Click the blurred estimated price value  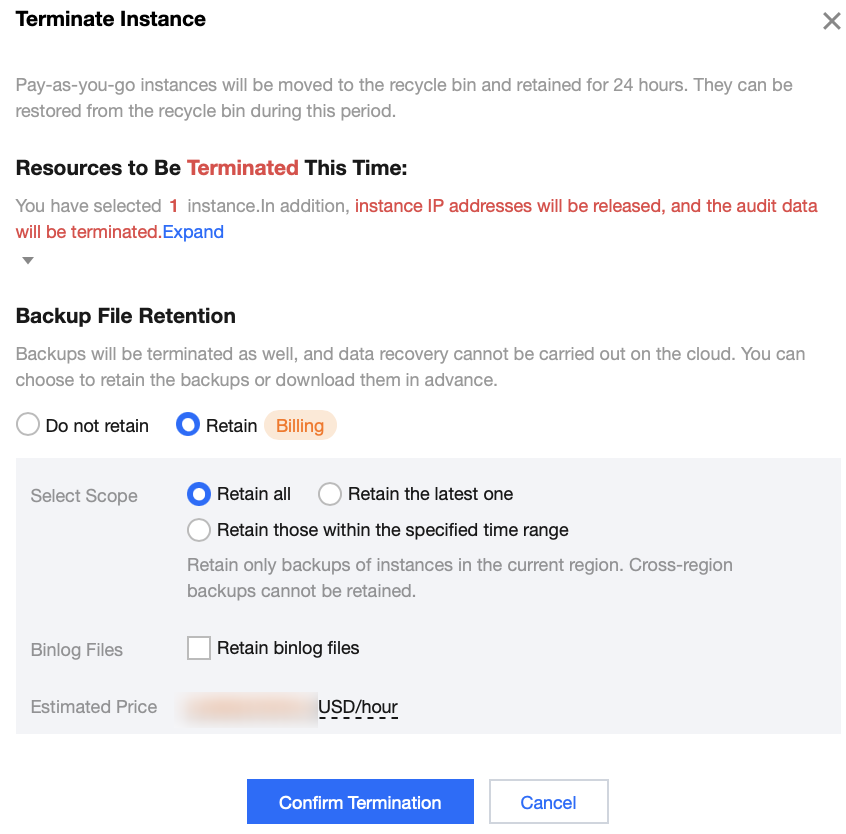click(x=250, y=707)
